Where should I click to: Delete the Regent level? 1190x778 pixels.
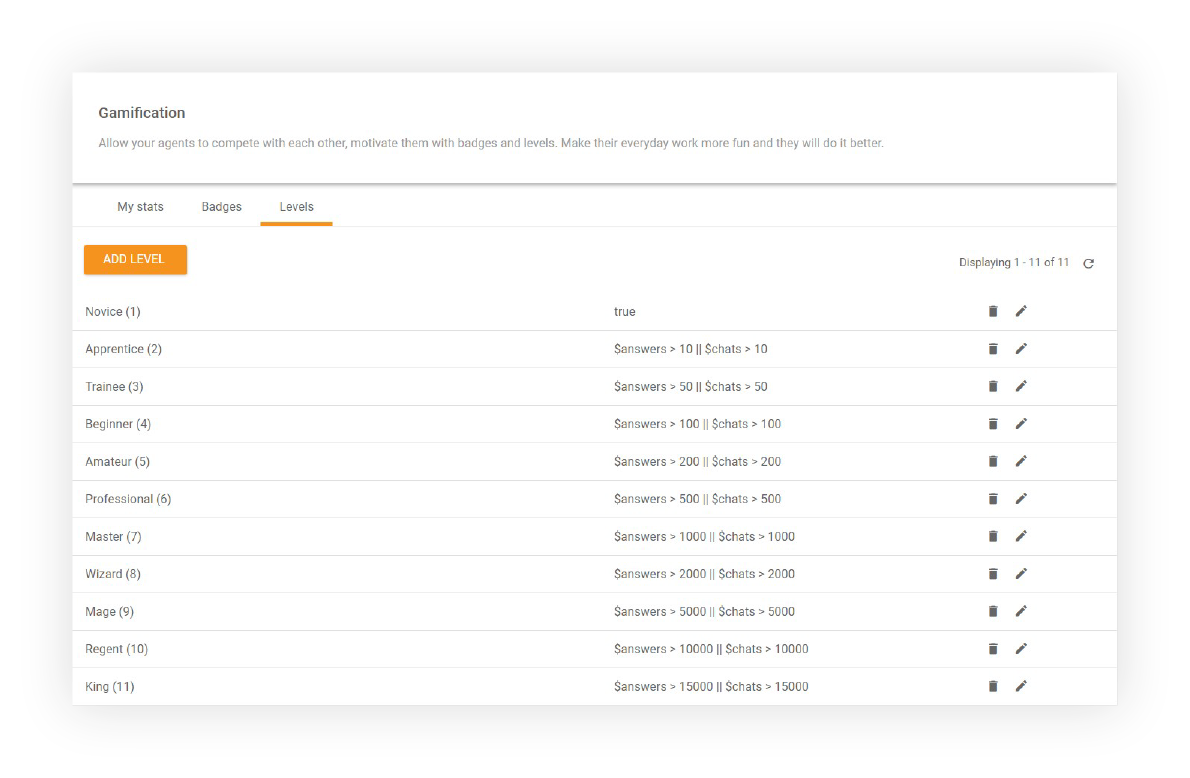(992, 648)
